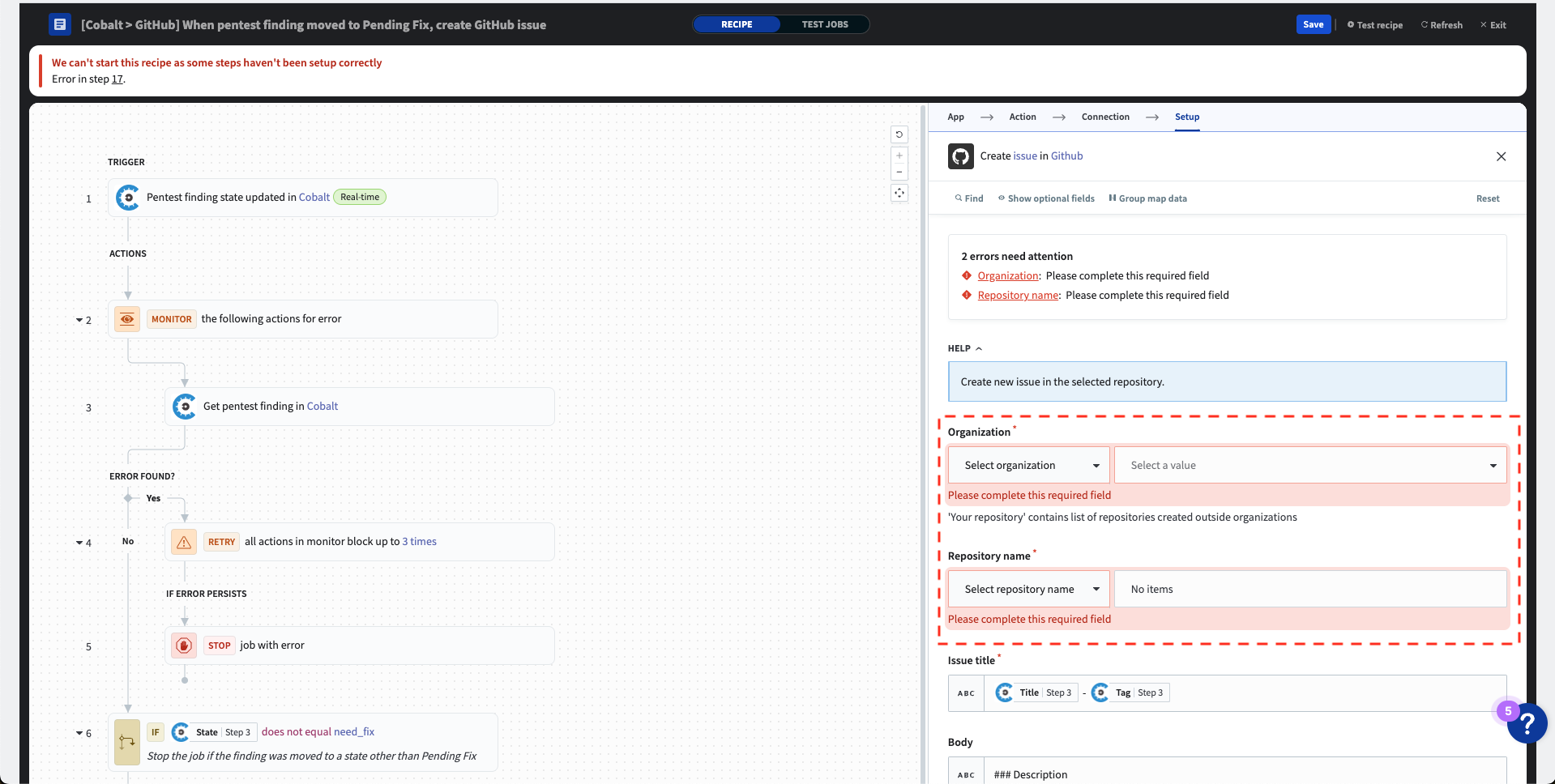Image resolution: width=1555 pixels, height=784 pixels.
Task: Open the help widget question mark button
Action: coord(1527,722)
